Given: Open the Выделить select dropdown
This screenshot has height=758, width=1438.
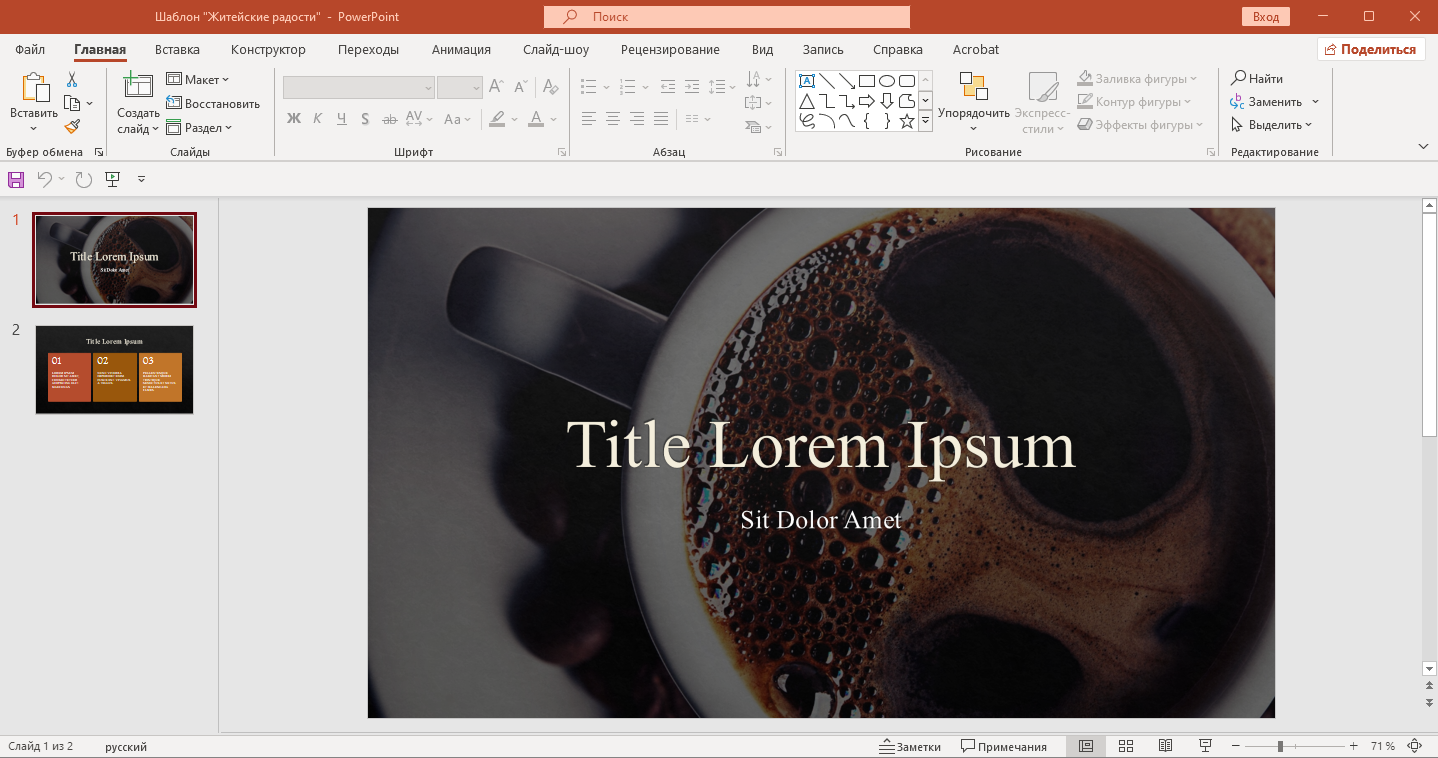Looking at the screenshot, I should click(x=1271, y=125).
